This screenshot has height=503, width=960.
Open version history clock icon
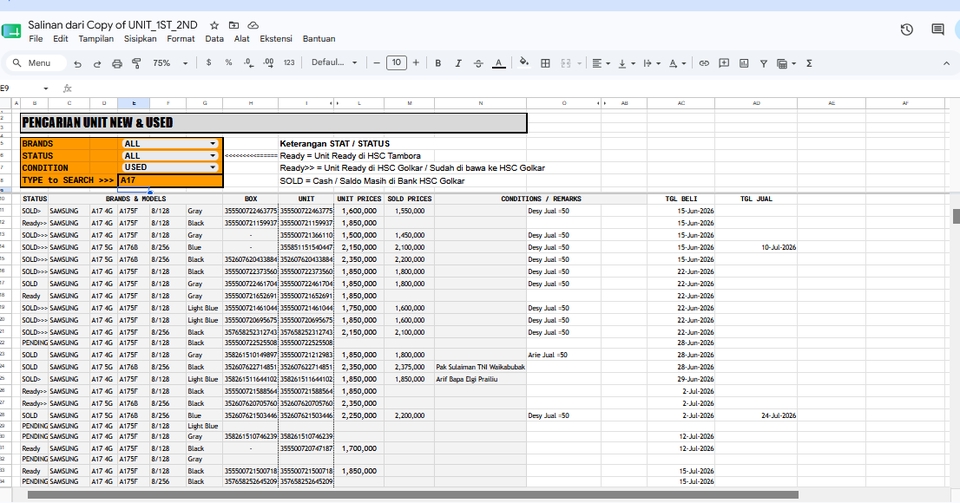tap(907, 29)
